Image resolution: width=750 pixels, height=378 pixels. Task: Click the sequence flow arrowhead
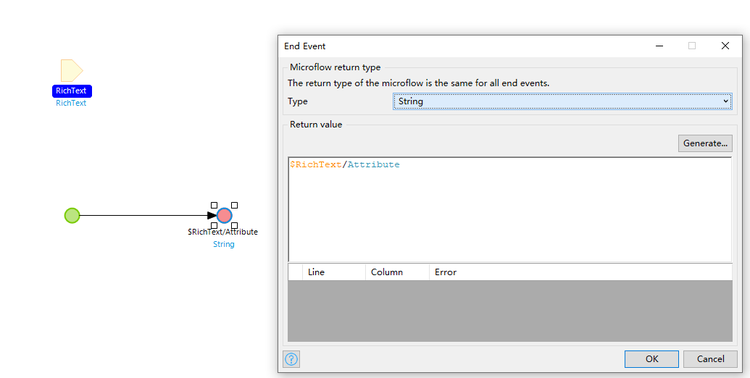pyautogui.click(x=212, y=215)
